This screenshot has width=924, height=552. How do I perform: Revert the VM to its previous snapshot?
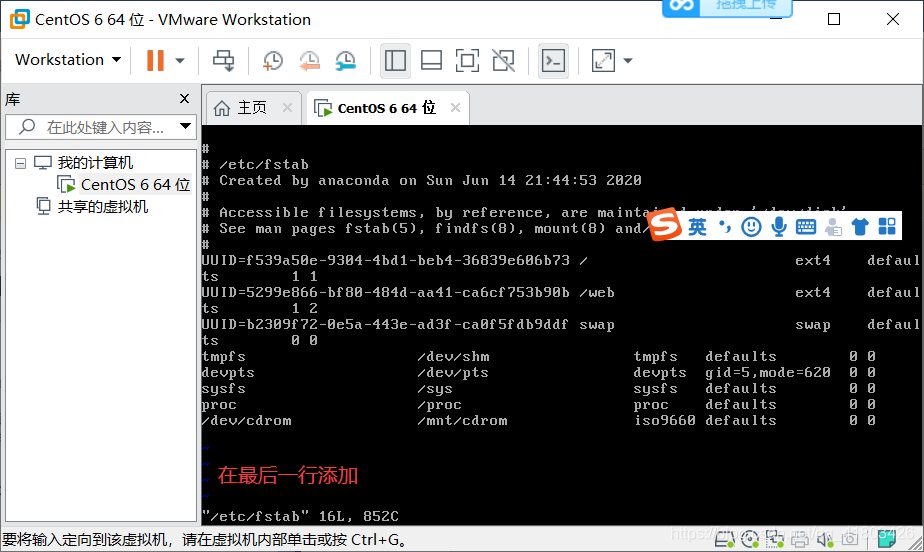tap(309, 60)
